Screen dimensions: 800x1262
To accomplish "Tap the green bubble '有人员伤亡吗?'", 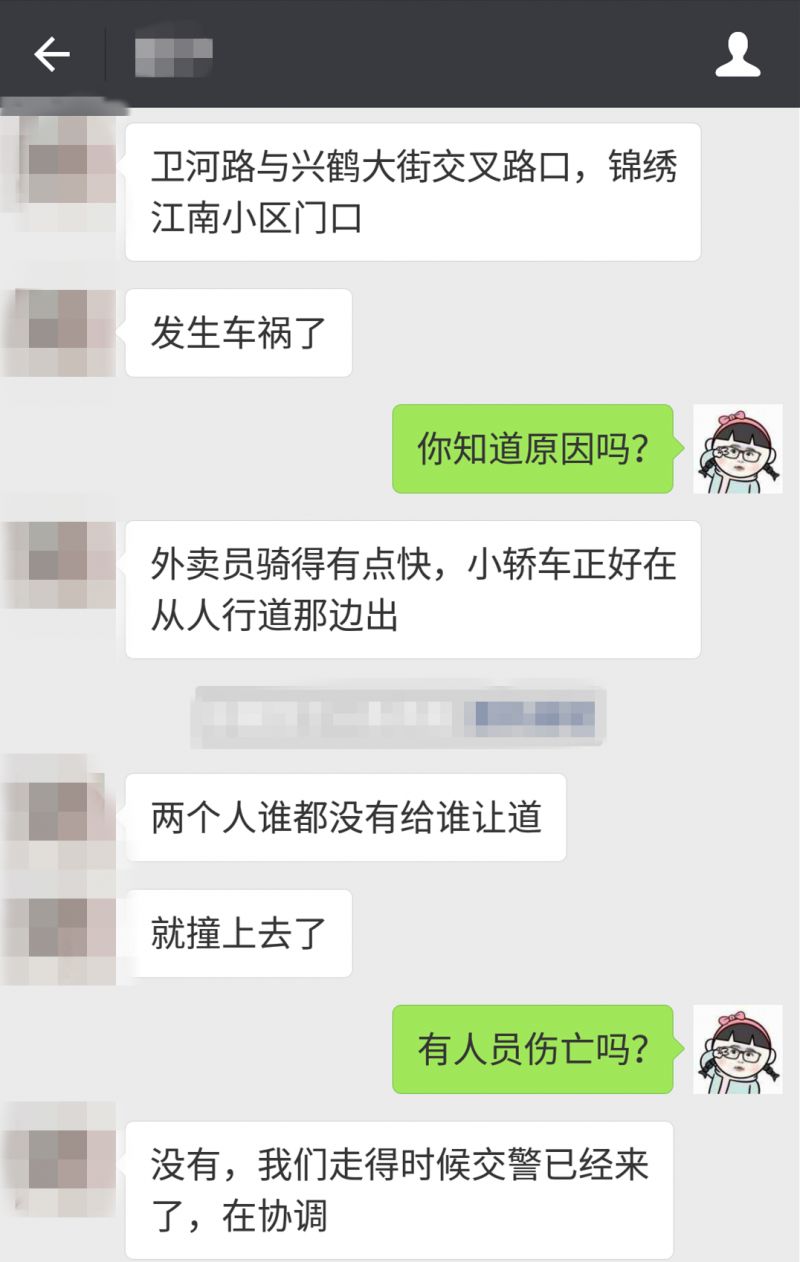I will pos(533,1049).
